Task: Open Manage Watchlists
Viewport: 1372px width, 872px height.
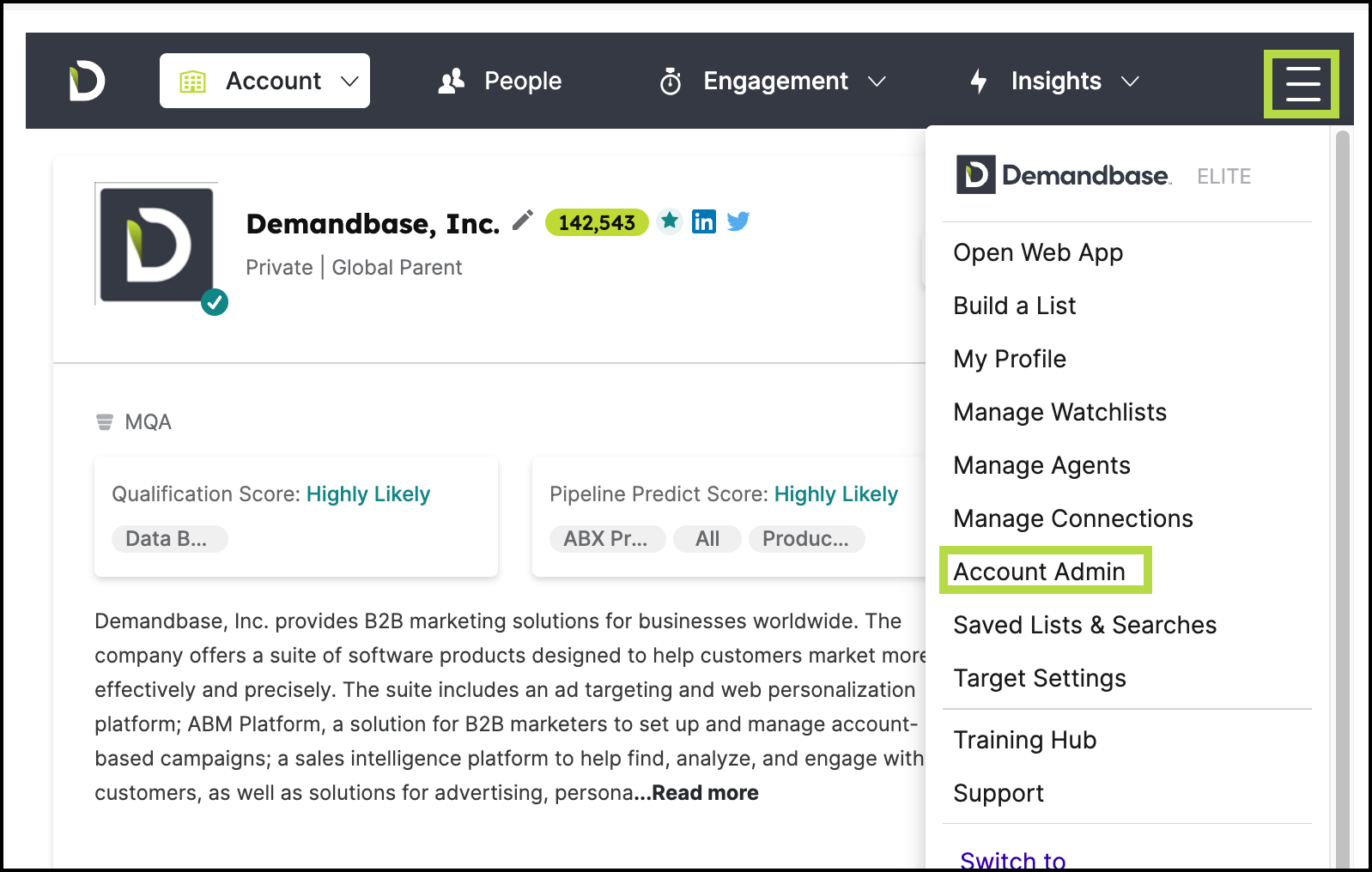Action: 1059,412
